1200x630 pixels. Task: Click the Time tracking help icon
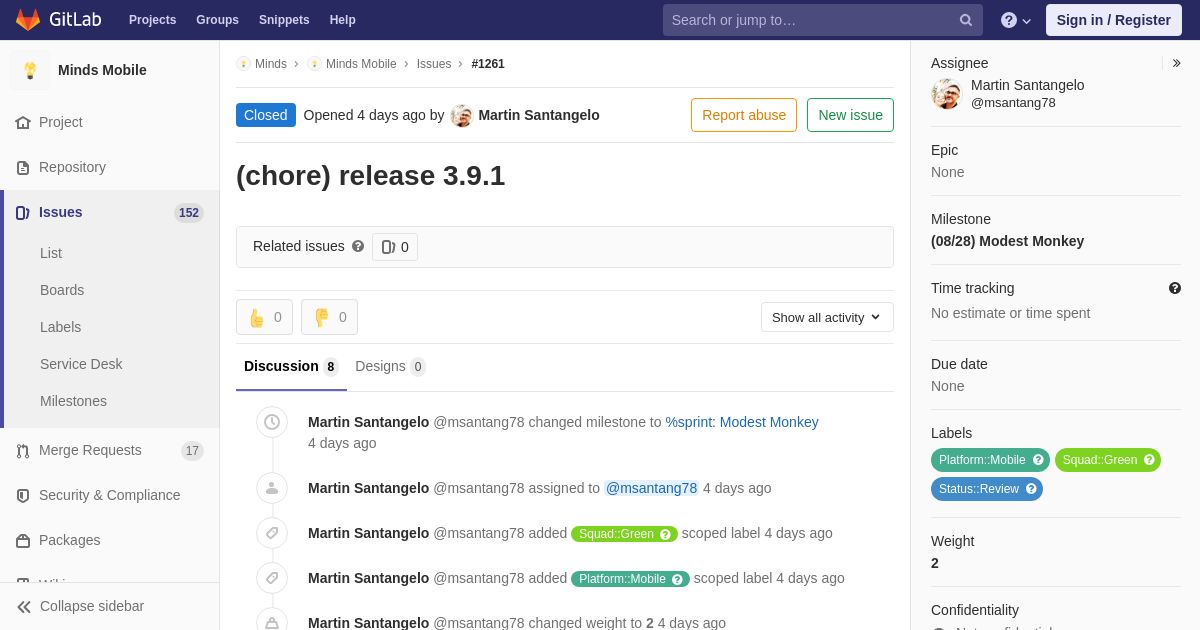coord(1175,288)
